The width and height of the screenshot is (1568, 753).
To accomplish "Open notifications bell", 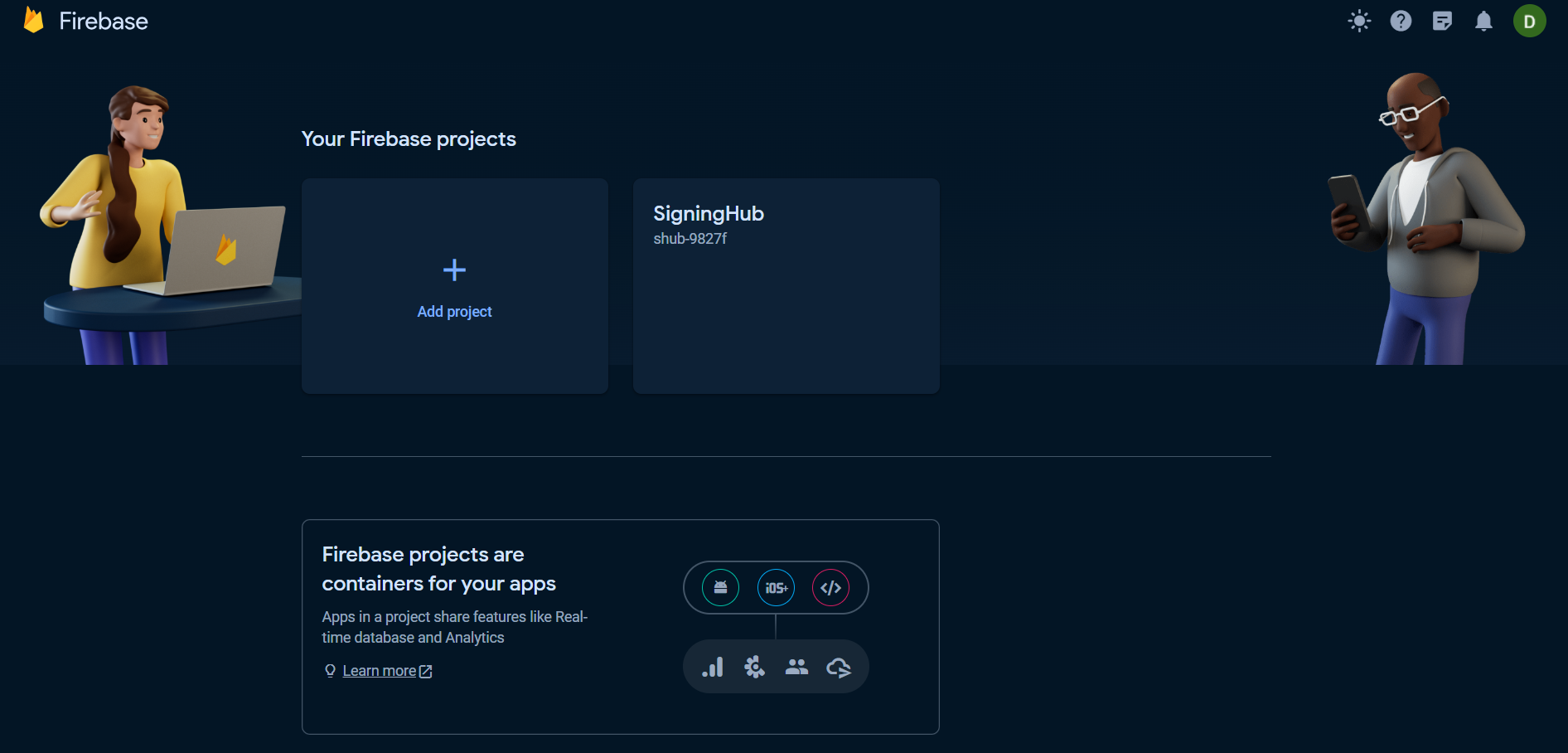I will 1483,21.
